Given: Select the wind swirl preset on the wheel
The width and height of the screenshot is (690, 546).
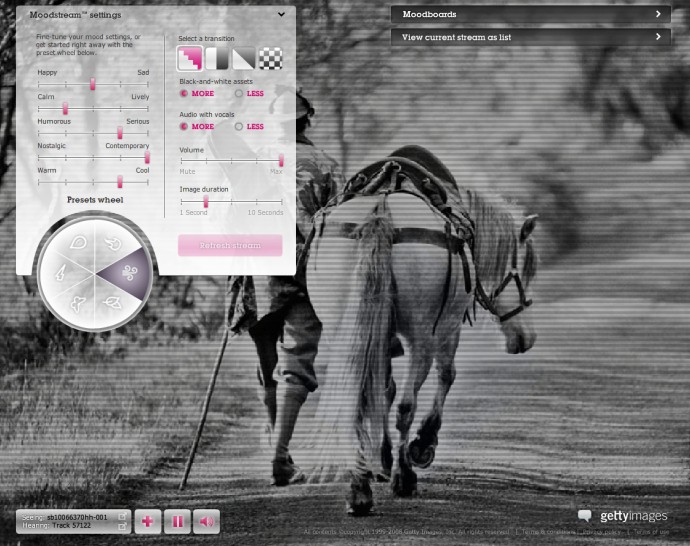Looking at the screenshot, I should (126, 272).
